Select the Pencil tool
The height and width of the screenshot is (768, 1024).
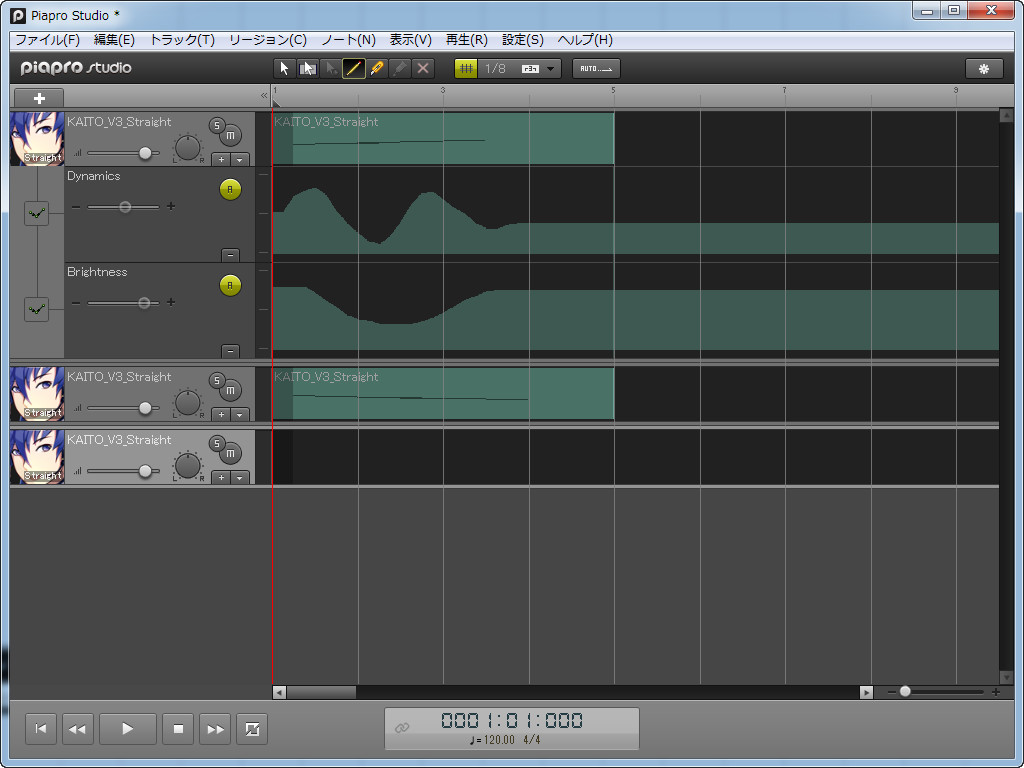click(353, 69)
